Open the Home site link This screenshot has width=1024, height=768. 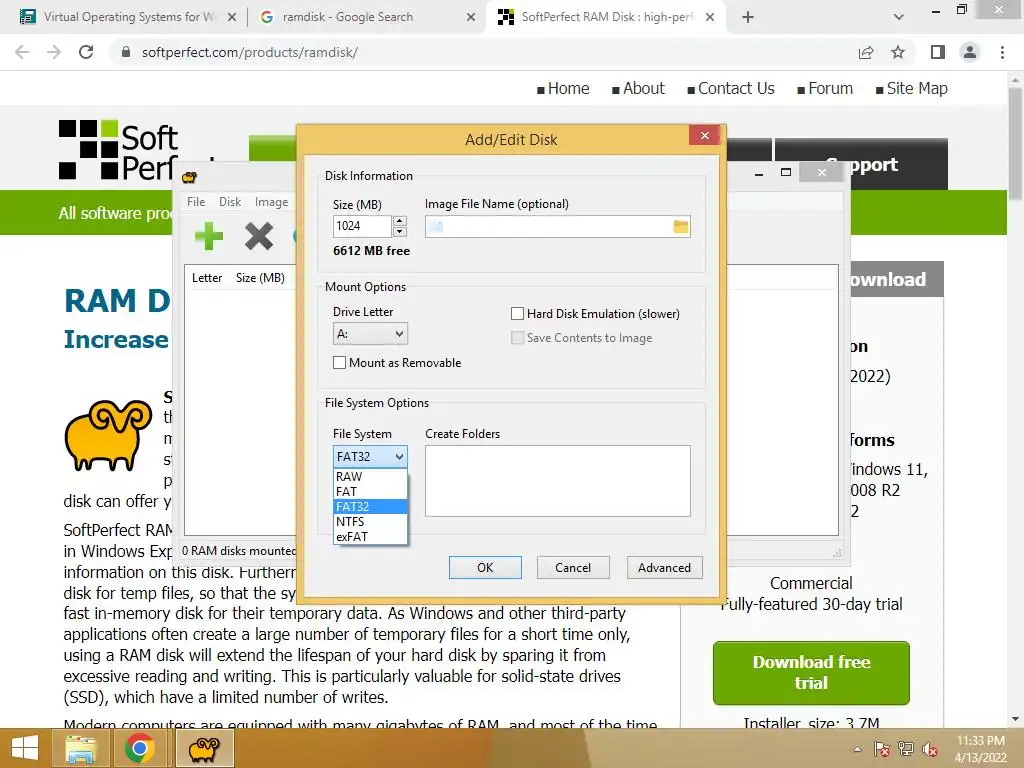pyautogui.click(x=568, y=88)
